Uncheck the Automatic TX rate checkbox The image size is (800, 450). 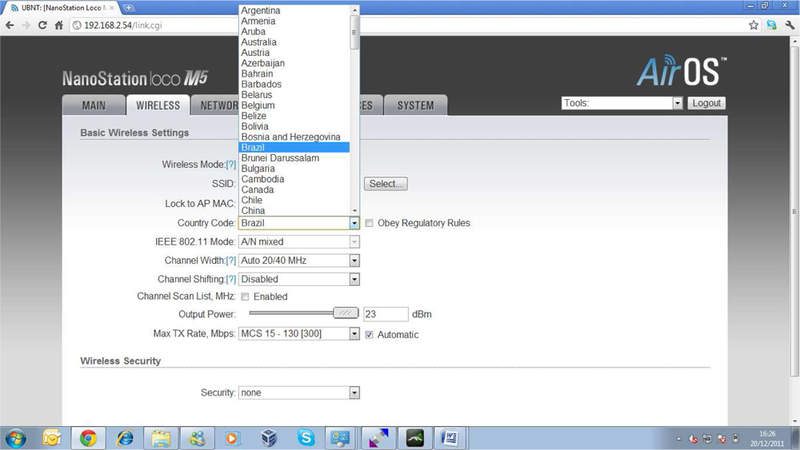click(x=369, y=335)
